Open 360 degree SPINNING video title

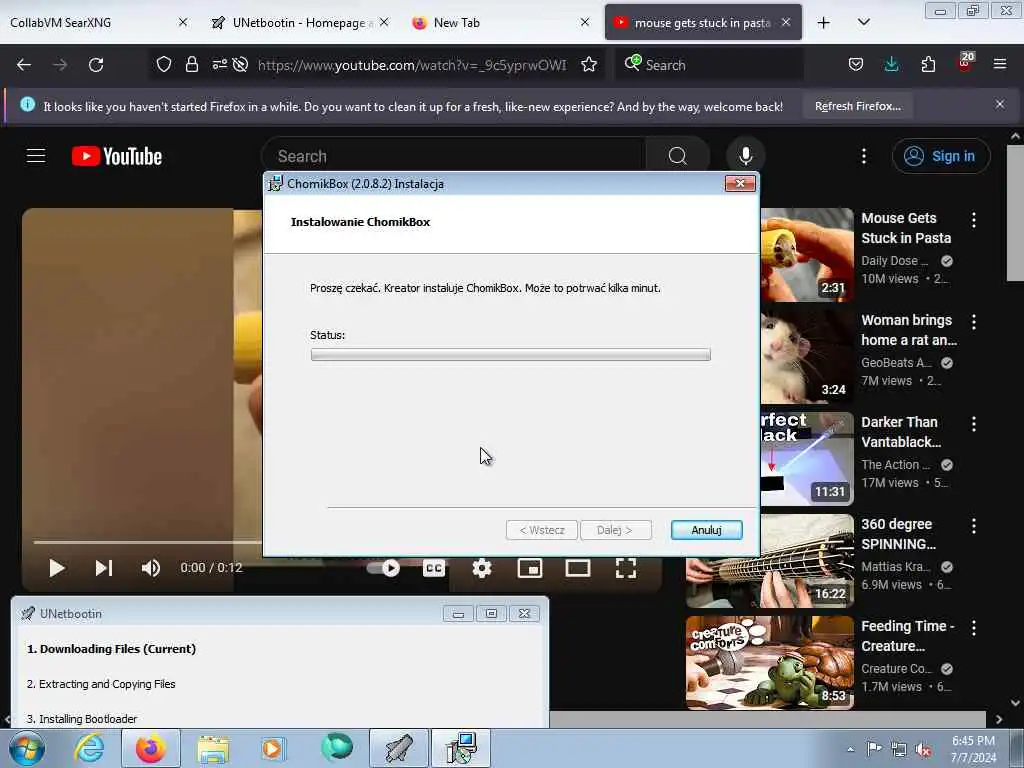click(899, 534)
